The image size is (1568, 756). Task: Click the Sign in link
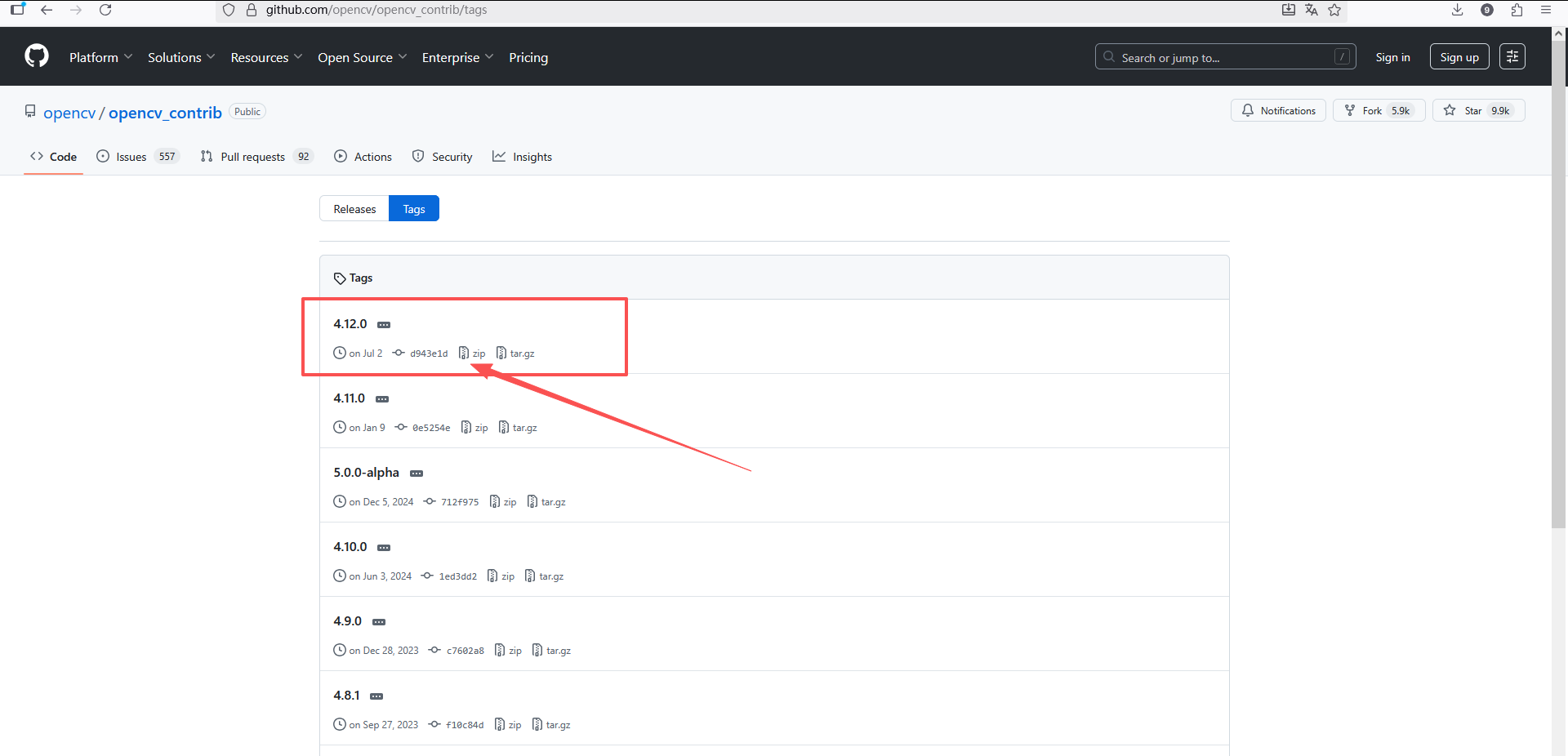pos(1392,57)
